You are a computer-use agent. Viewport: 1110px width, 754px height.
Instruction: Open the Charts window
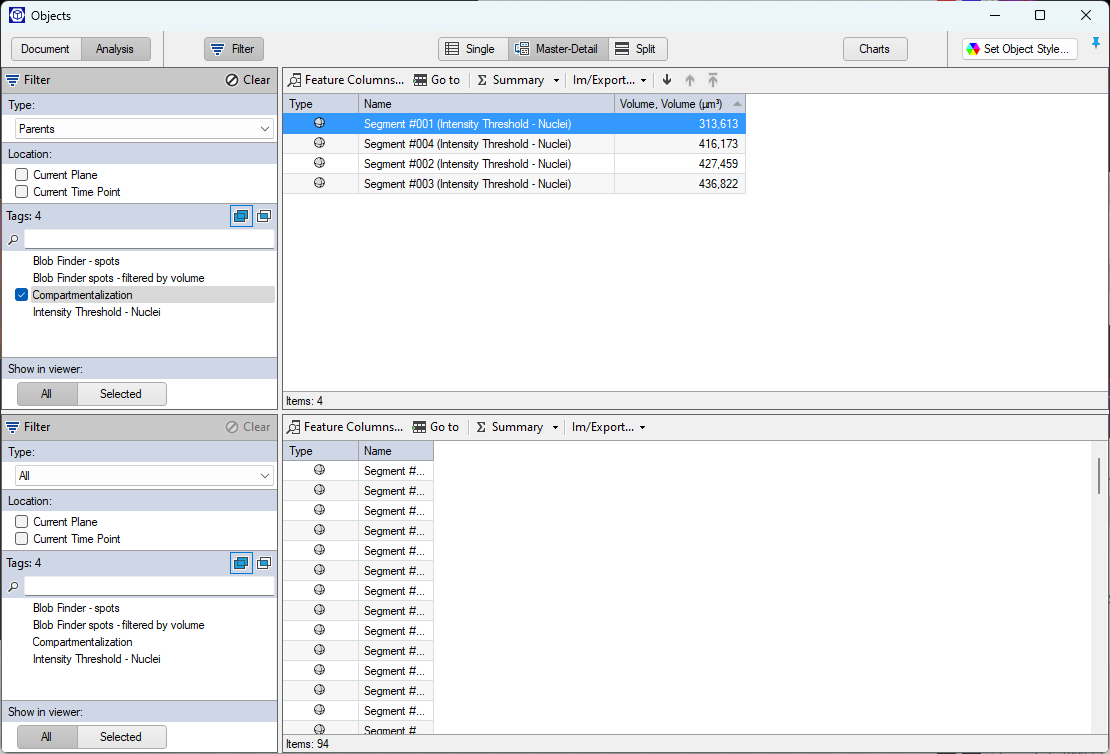click(x=874, y=48)
